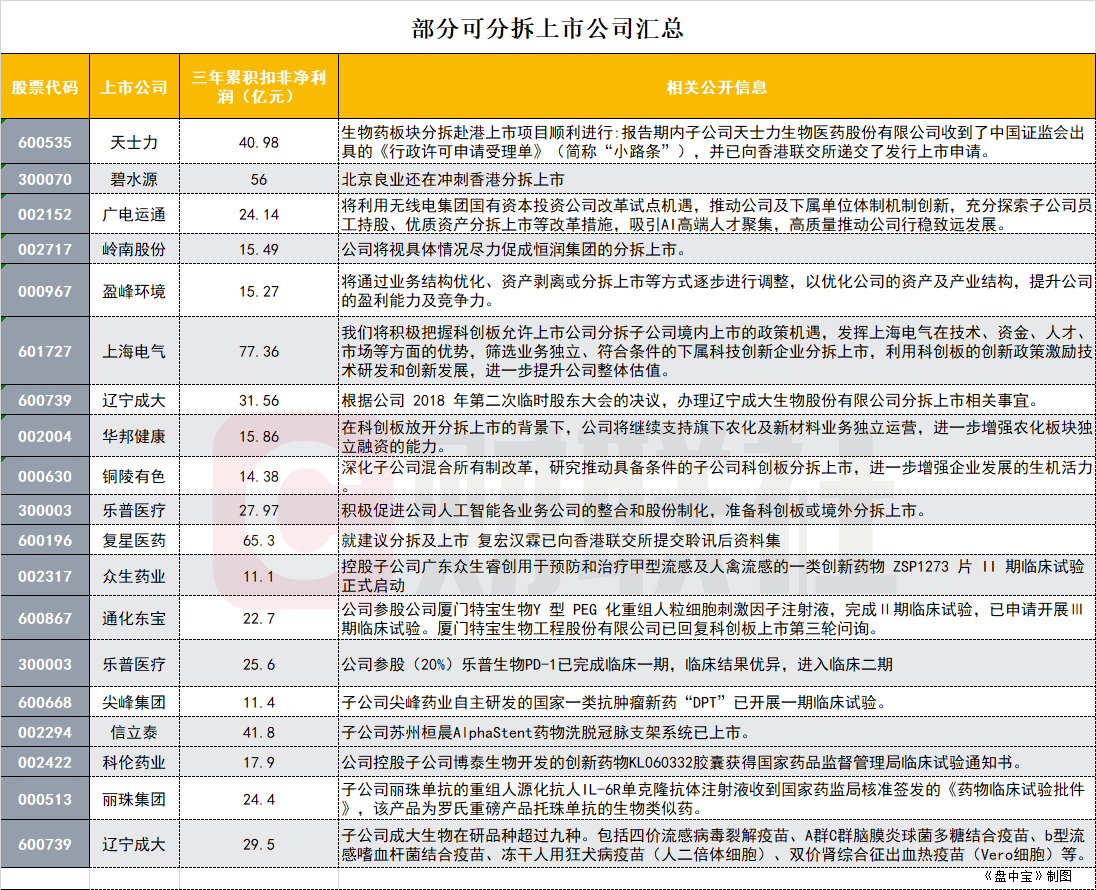Click the info cell mentioning ZSP1273
Viewport: 1096px width, 890px height.
(x=716, y=576)
